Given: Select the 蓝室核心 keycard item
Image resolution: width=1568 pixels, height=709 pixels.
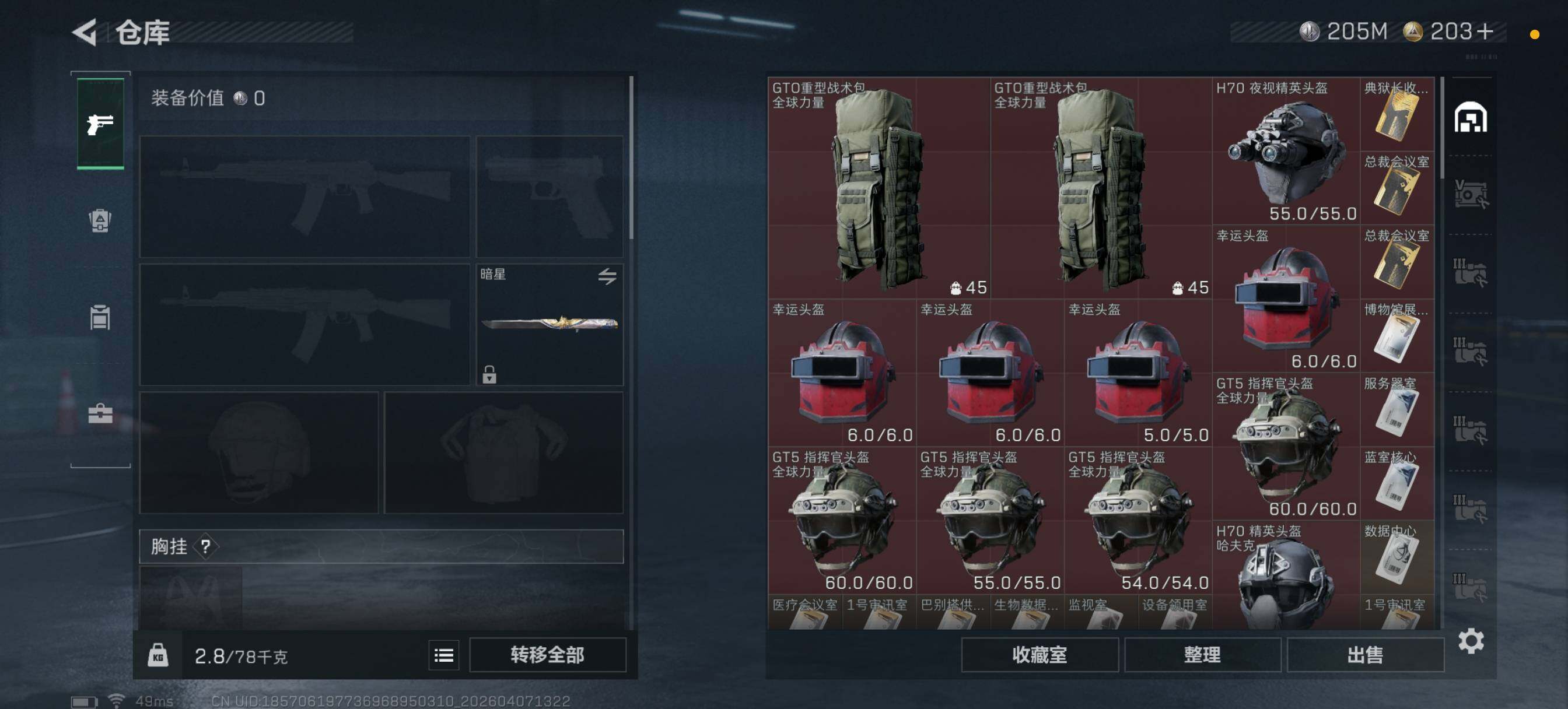Looking at the screenshot, I should point(1397,483).
